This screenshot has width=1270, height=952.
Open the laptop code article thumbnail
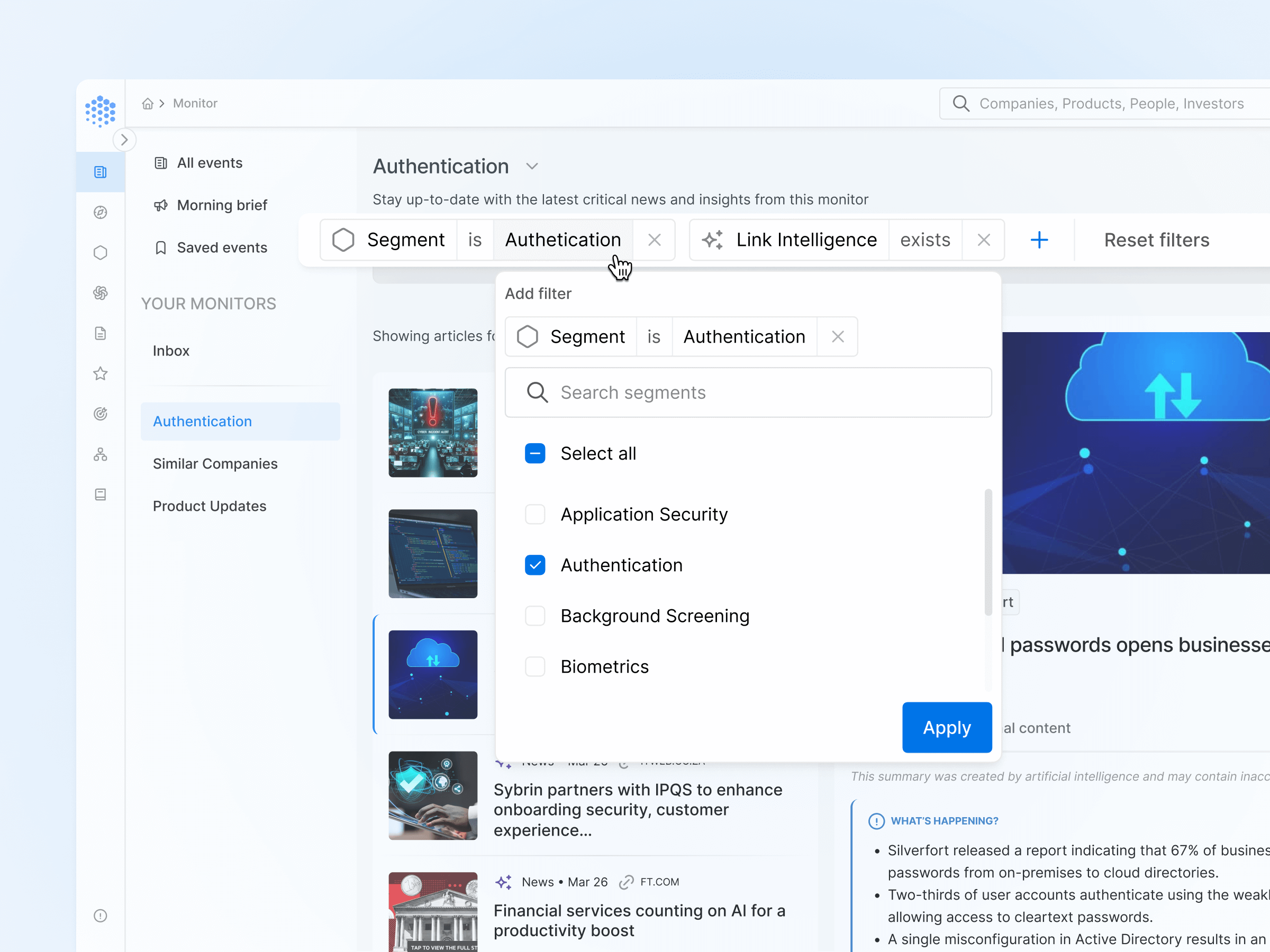433,554
